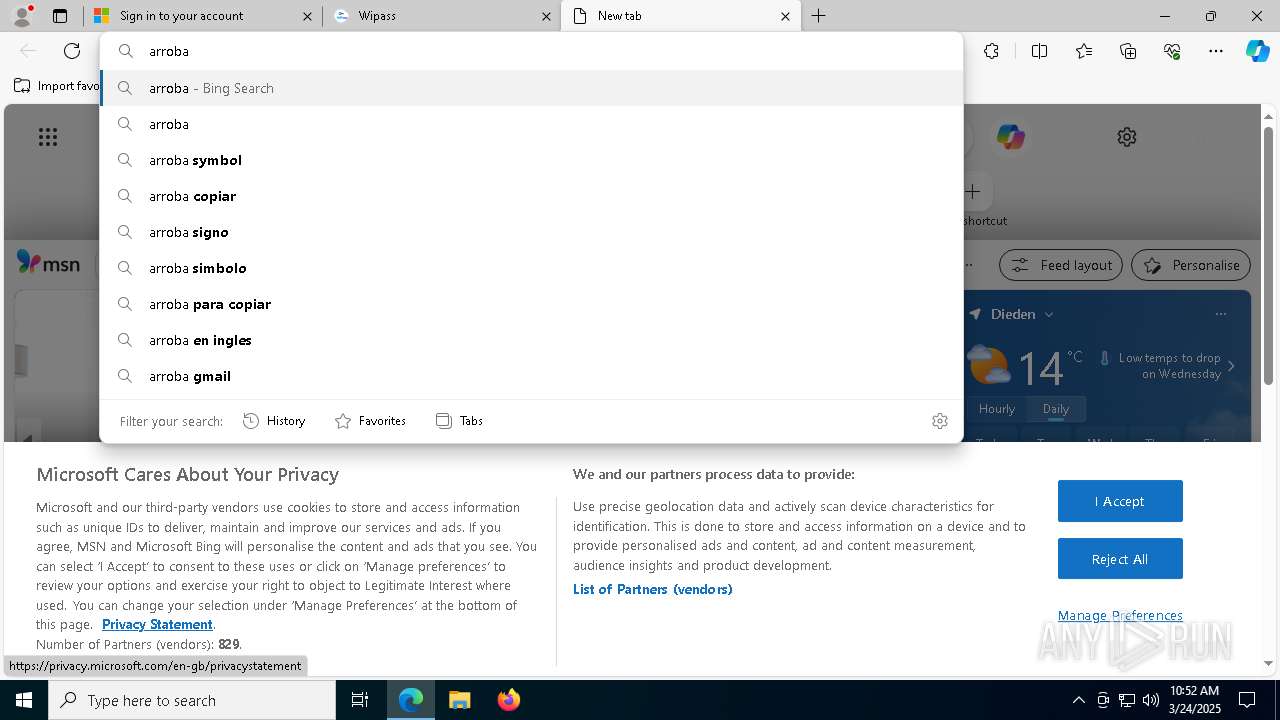
Task: Expand the Dieden location dropdown
Action: click(x=1048, y=314)
